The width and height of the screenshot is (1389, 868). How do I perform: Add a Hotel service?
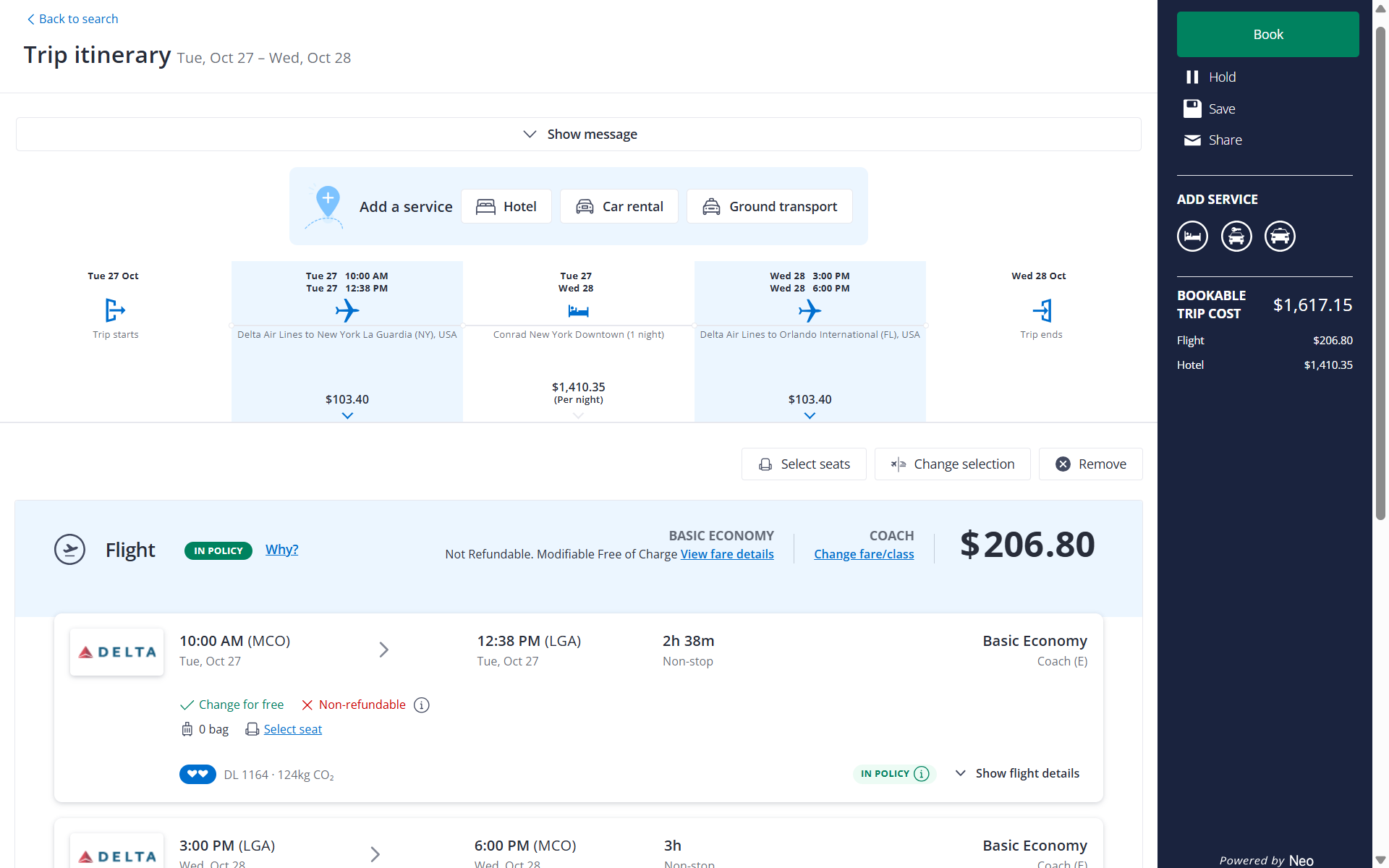[506, 207]
